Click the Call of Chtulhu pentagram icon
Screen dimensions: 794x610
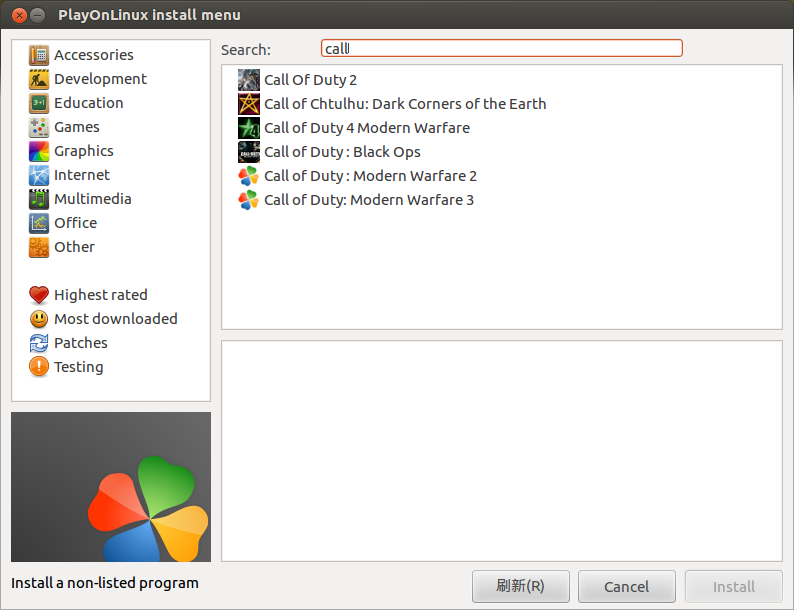pyautogui.click(x=249, y=104)
